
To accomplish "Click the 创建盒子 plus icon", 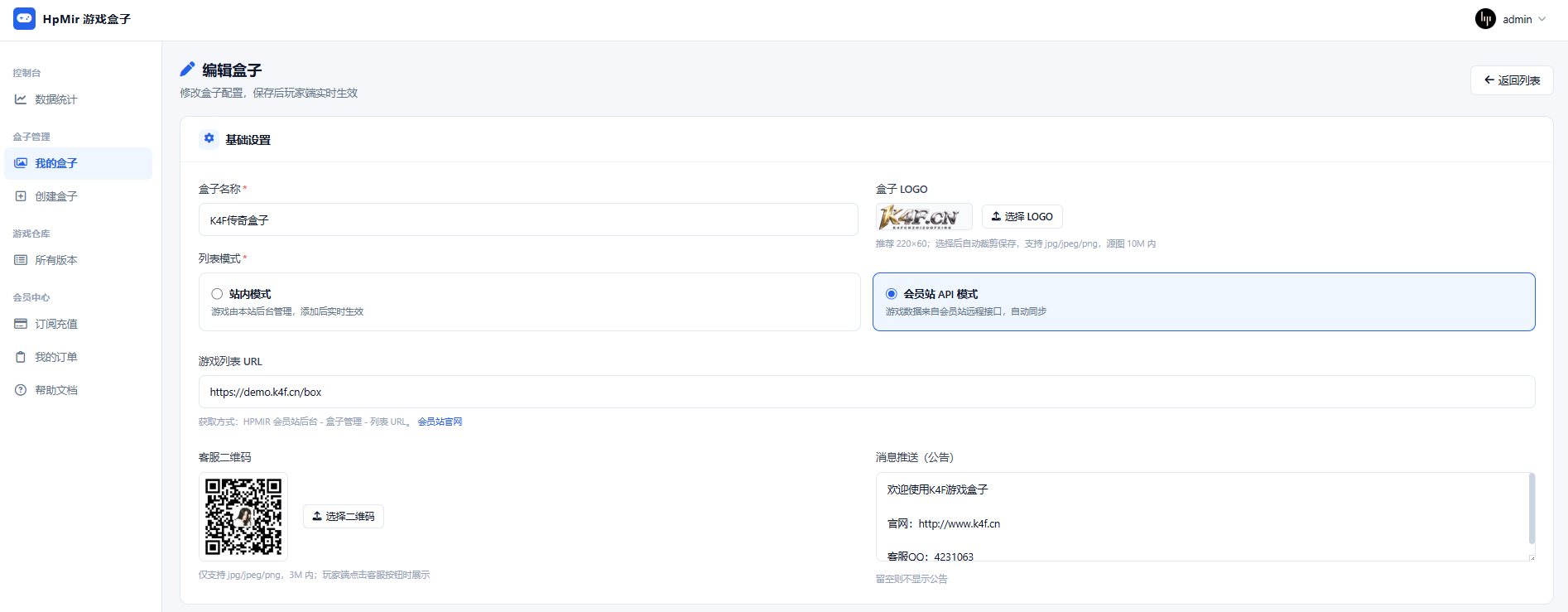I will 21,196.
